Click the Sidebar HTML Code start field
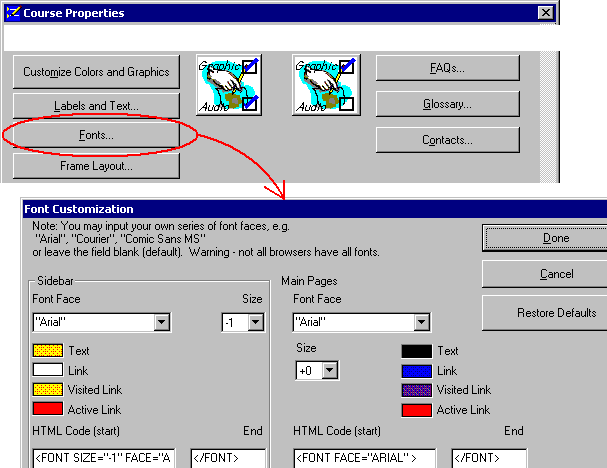Image resolution: width=607 pixels, height=468 pixels. [104, 458]
